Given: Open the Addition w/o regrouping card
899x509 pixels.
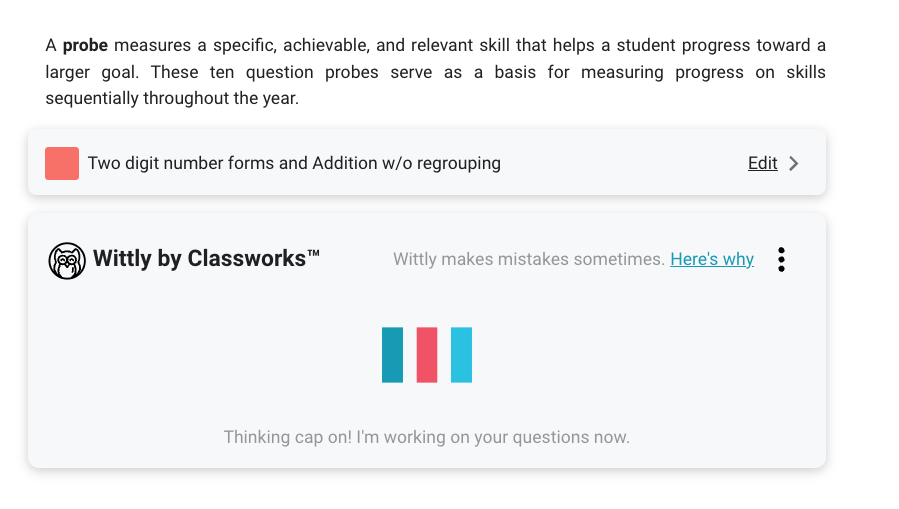Looking at the screenshot, I should 427,162.
